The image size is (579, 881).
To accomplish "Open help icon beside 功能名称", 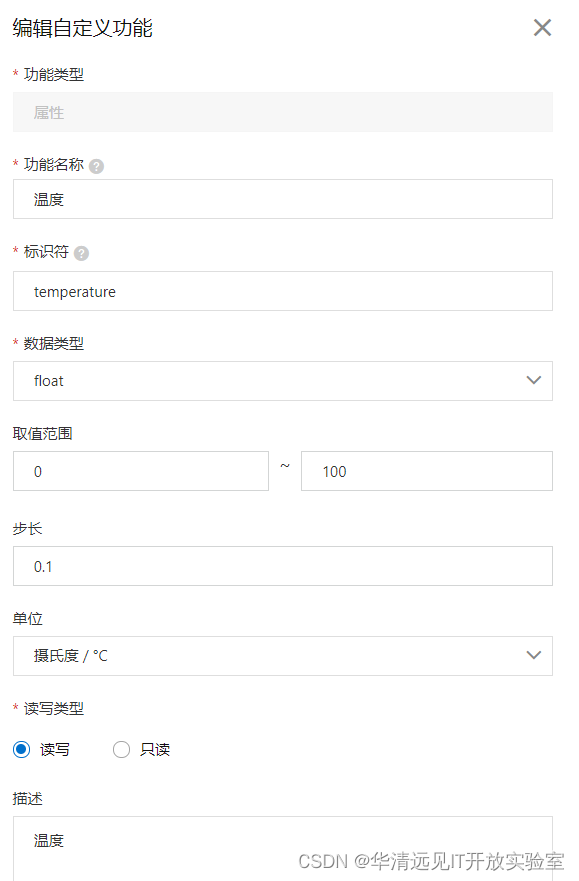I will coord(96,166).
